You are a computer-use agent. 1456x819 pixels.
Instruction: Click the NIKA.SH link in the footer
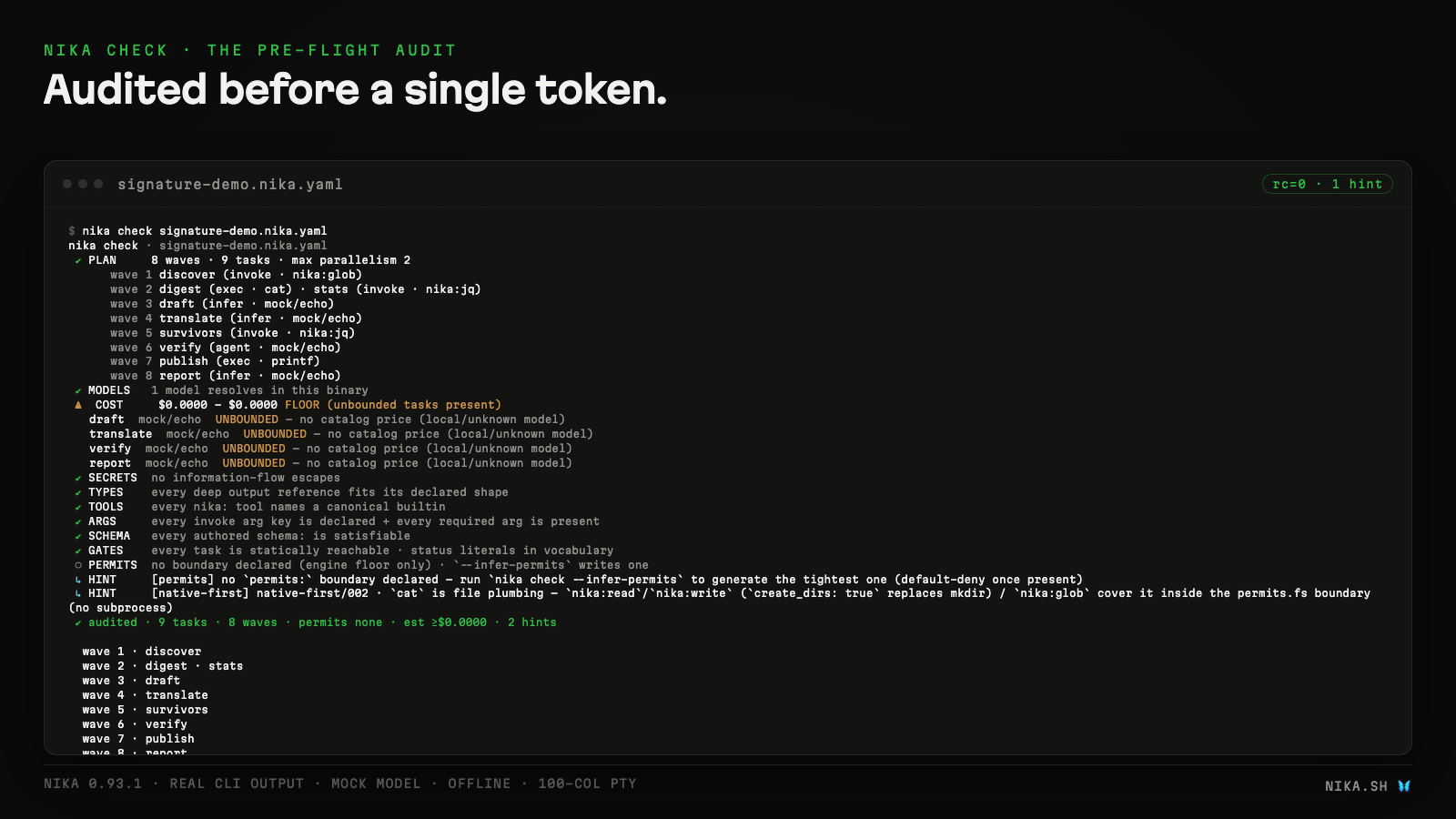point(1356,786)
